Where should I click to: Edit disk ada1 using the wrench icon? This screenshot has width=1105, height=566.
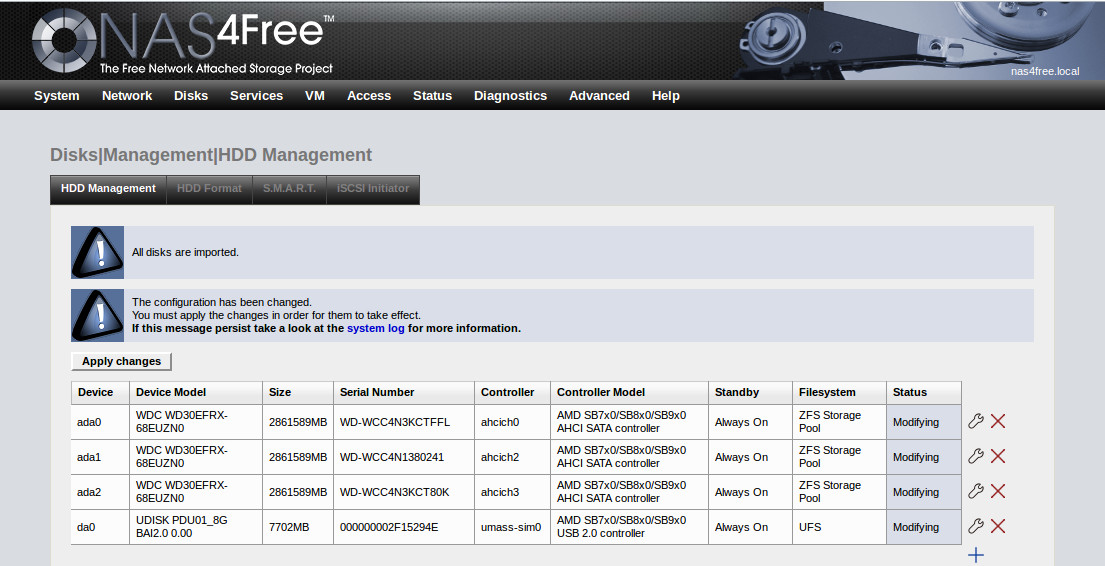(x=976, y=456)
